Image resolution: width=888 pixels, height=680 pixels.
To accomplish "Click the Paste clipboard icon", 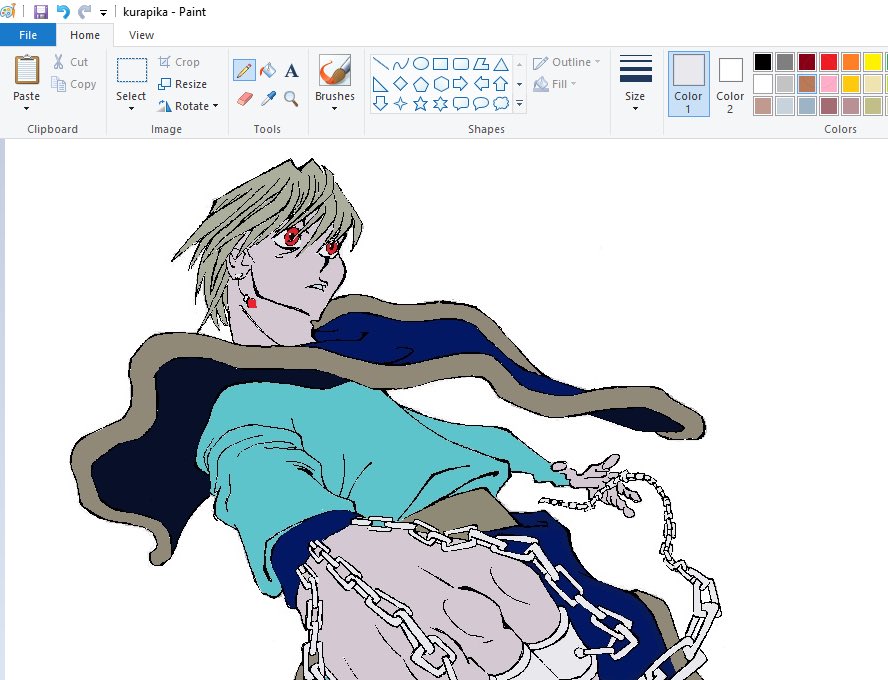I will pos(27,70).
